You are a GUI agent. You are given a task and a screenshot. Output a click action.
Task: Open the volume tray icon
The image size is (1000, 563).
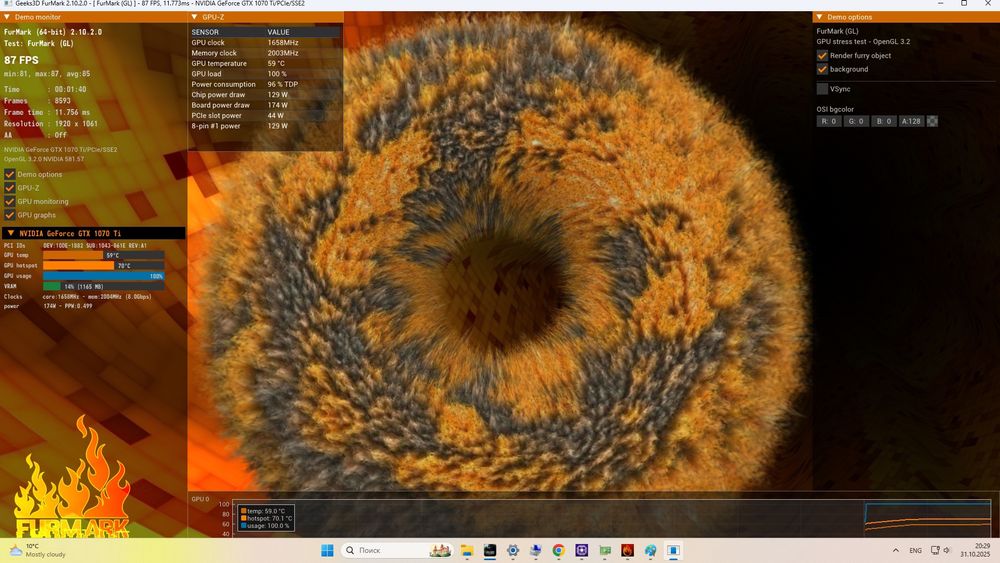(947, 550)
